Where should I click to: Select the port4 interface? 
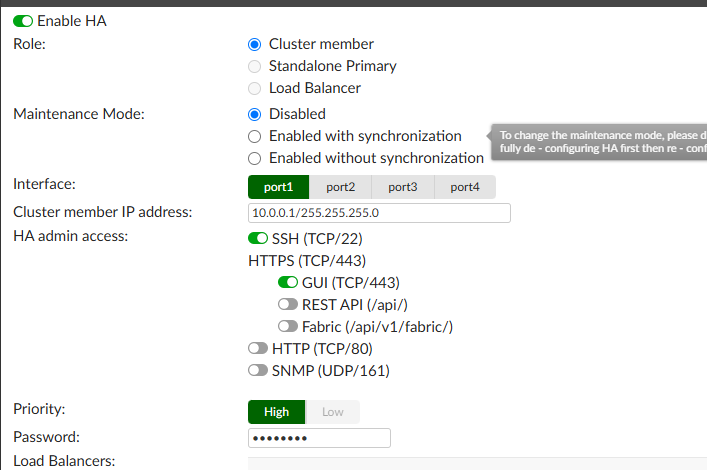click(465, 187)
